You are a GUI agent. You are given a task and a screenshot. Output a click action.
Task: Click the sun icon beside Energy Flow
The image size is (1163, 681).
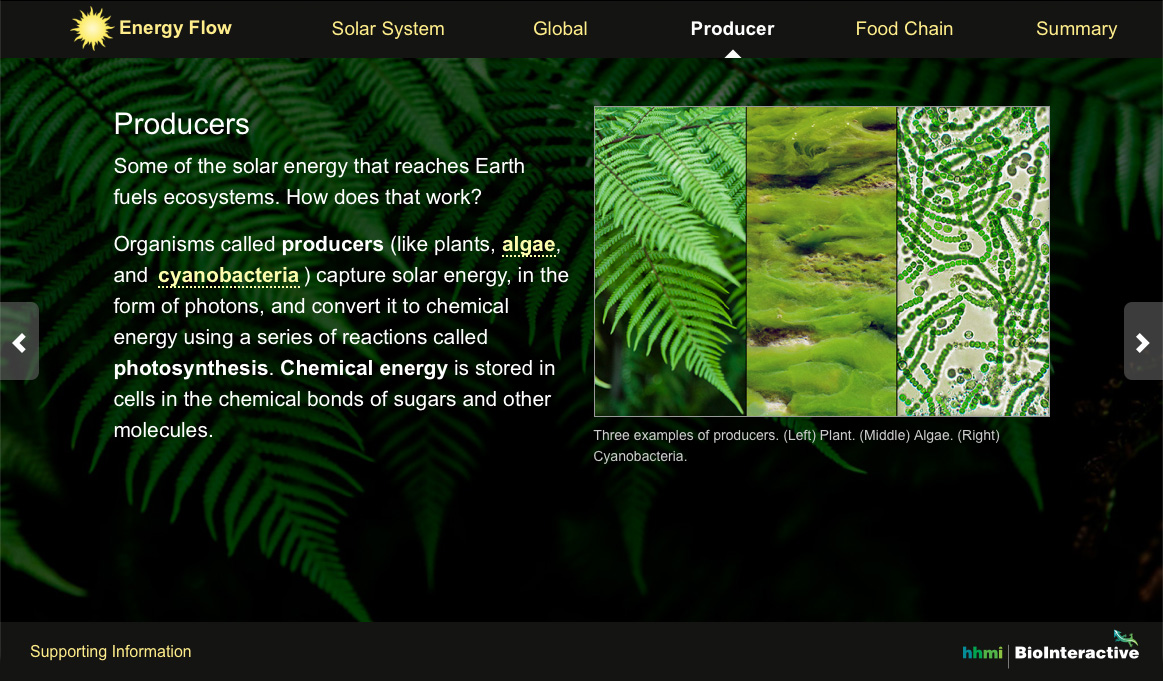point(92,27)
